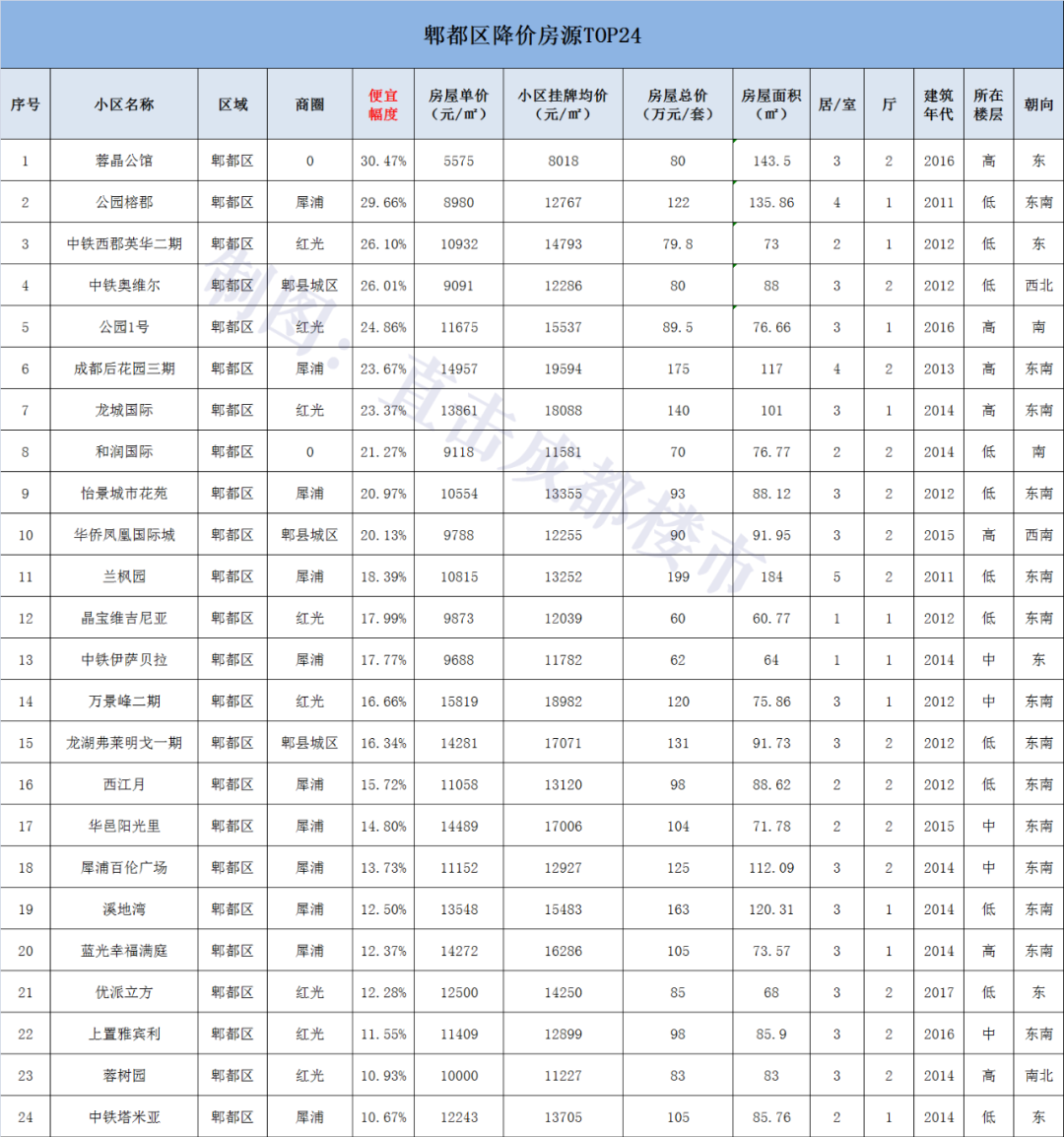Click the 万景峰二期 cell
This screenshot has width=1064, height=1137.
click(124, 702)
